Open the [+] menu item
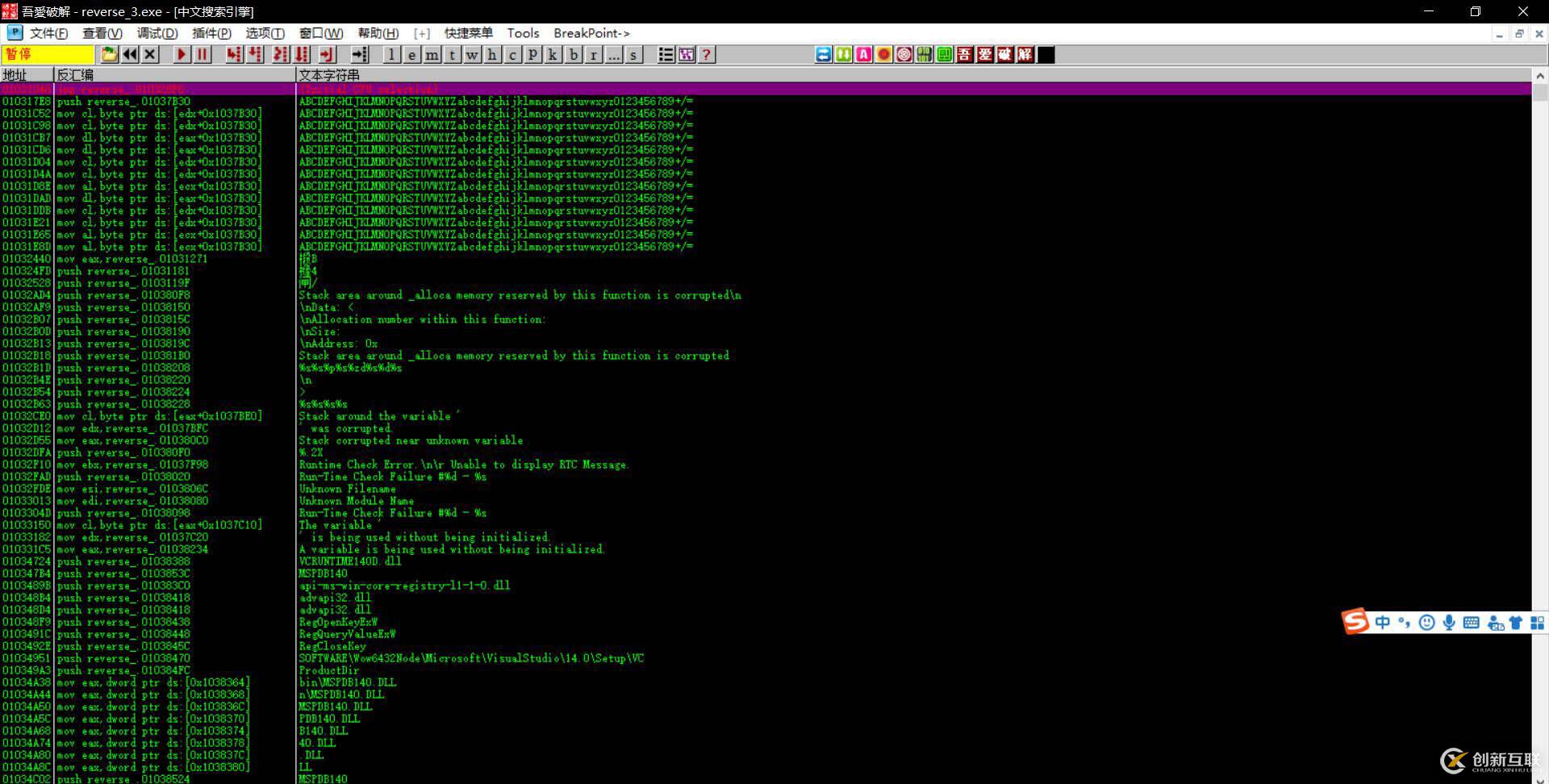The width and height of the screenshot is (1549, 784). pyautogui.click(x=422, y=33)
